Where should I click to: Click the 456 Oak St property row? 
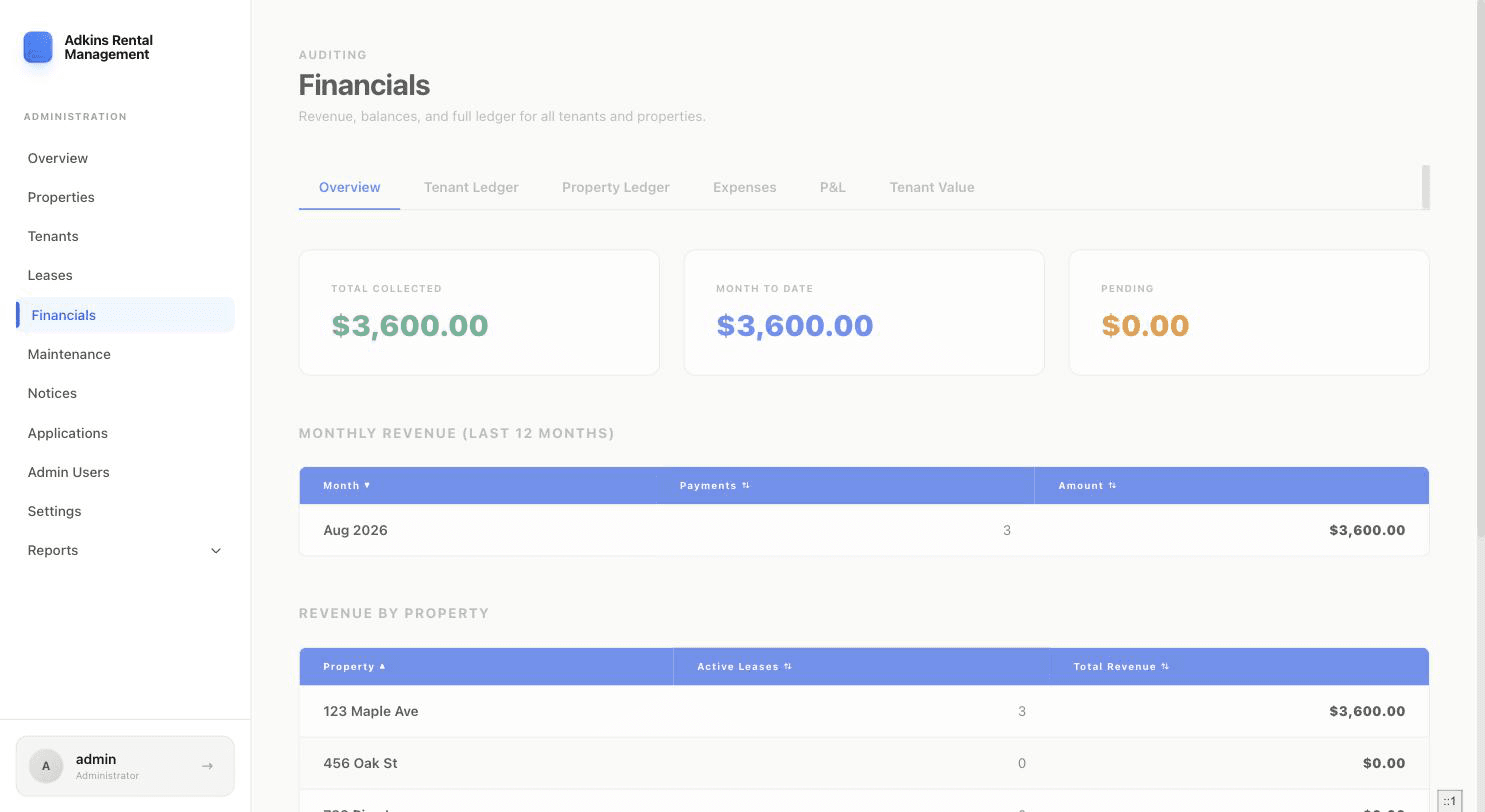click(864, 764)
